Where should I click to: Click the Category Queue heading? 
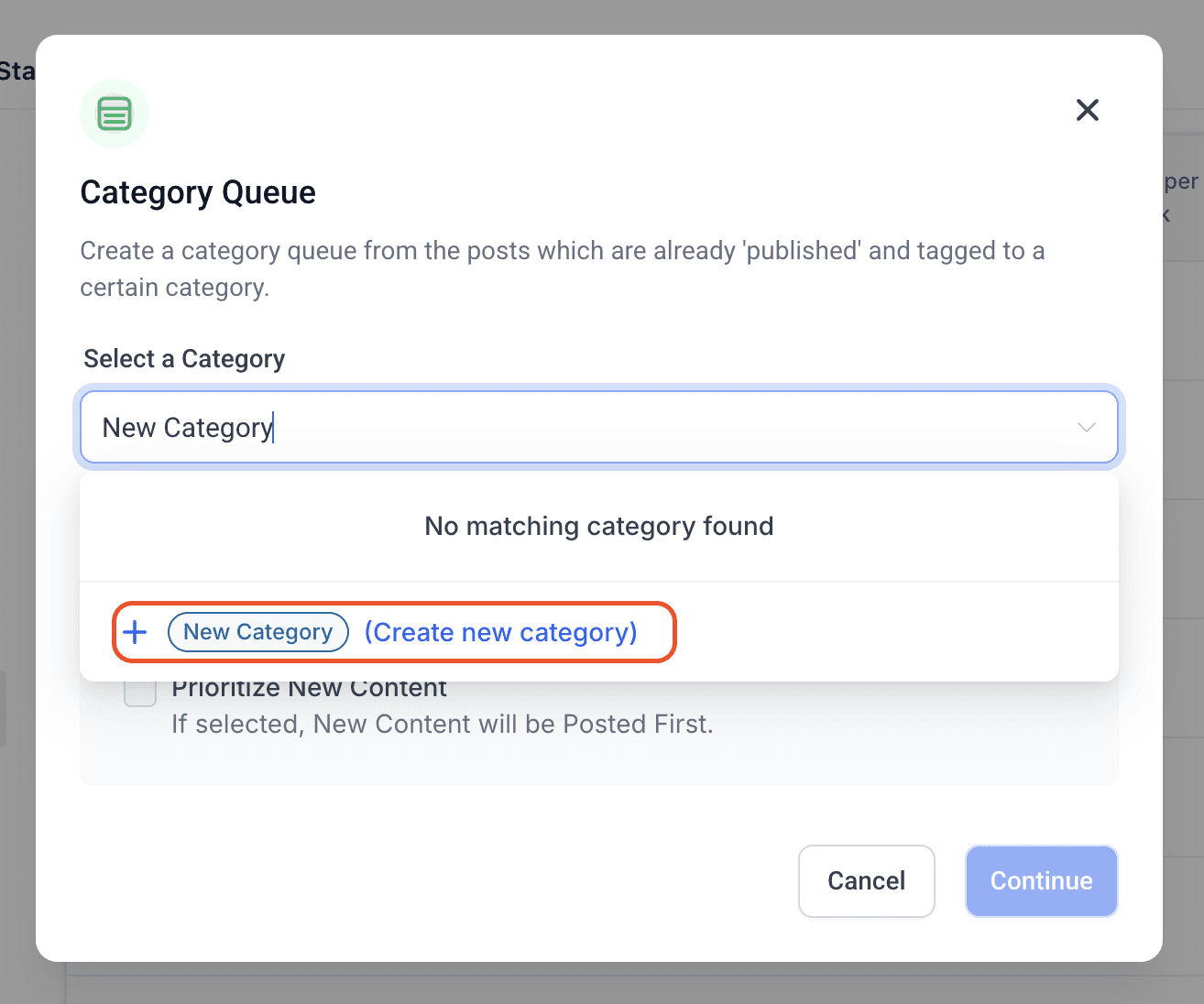[198, 192]
